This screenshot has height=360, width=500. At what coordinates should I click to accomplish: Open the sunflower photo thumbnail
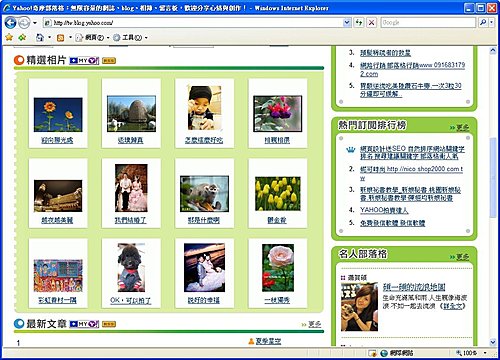(58, 114)
